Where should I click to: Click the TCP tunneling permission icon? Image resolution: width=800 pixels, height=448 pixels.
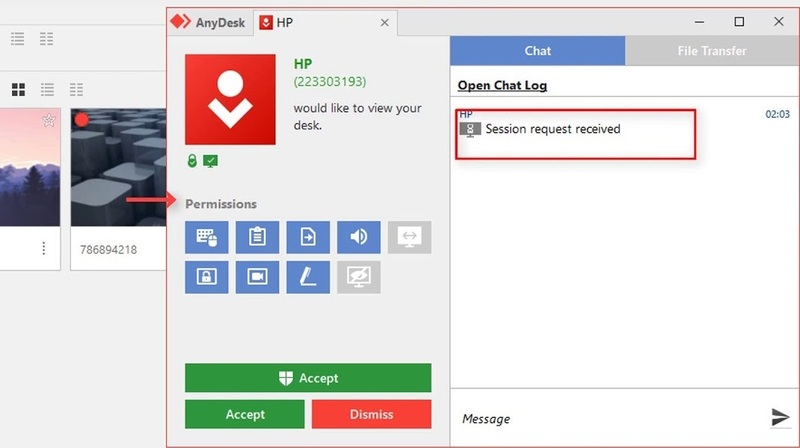click(x=409, y=237)
